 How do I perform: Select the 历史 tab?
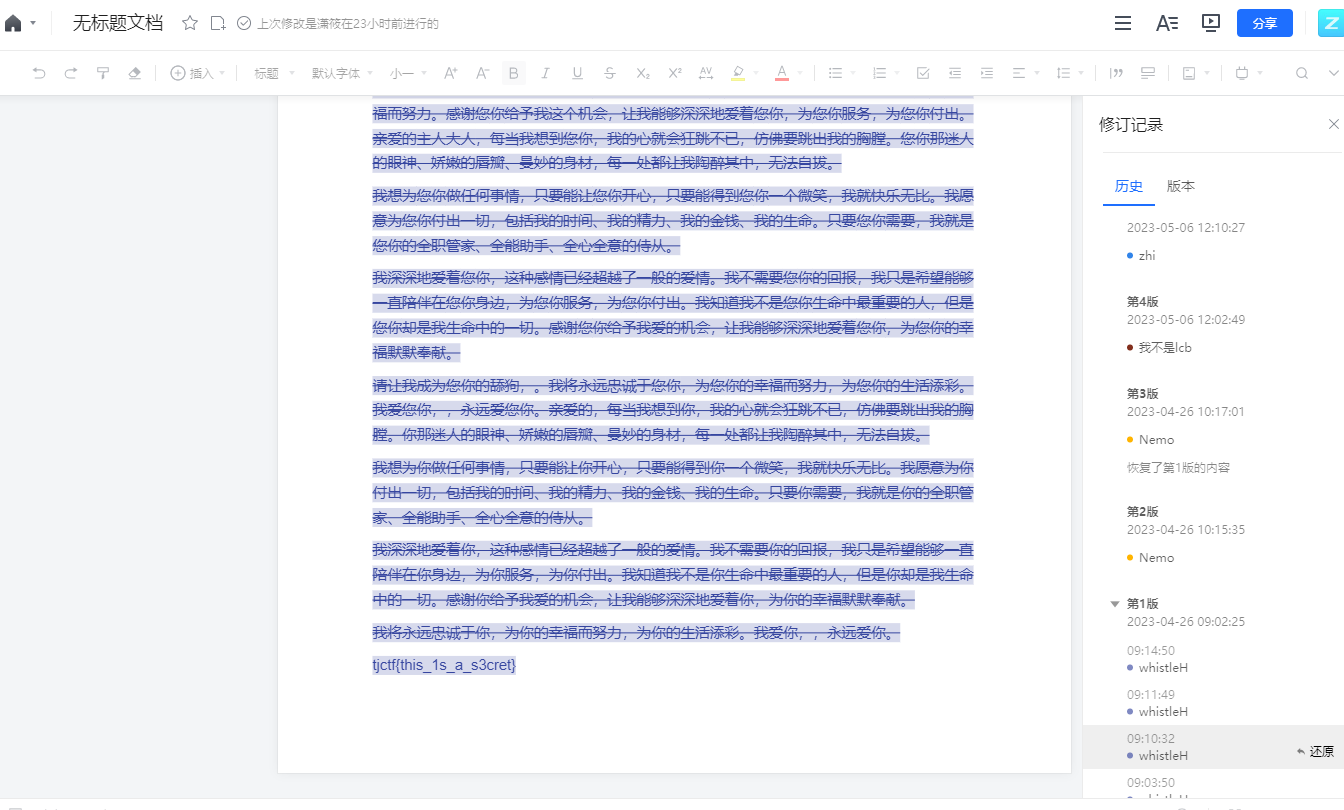tap(1129, 186)
